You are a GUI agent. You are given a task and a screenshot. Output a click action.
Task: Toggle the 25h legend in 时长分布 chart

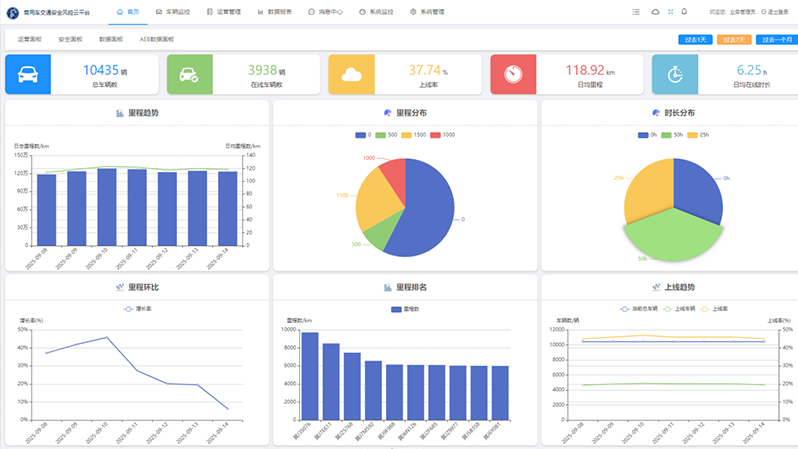pyautogui.click(x=699, y=134)
